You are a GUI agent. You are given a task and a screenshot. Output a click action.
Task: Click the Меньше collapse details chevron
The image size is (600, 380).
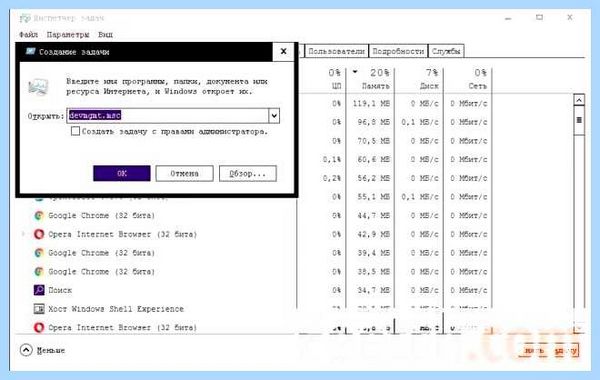tap(26, 350)
